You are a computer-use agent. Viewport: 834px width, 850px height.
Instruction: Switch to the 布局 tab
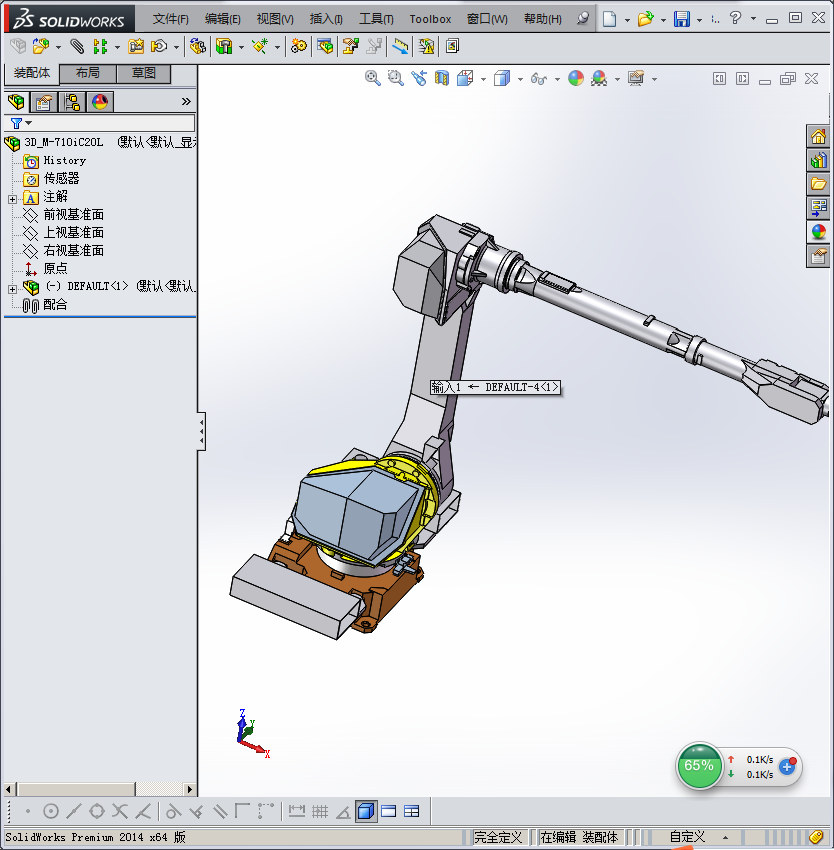click(x=88, y=73)
